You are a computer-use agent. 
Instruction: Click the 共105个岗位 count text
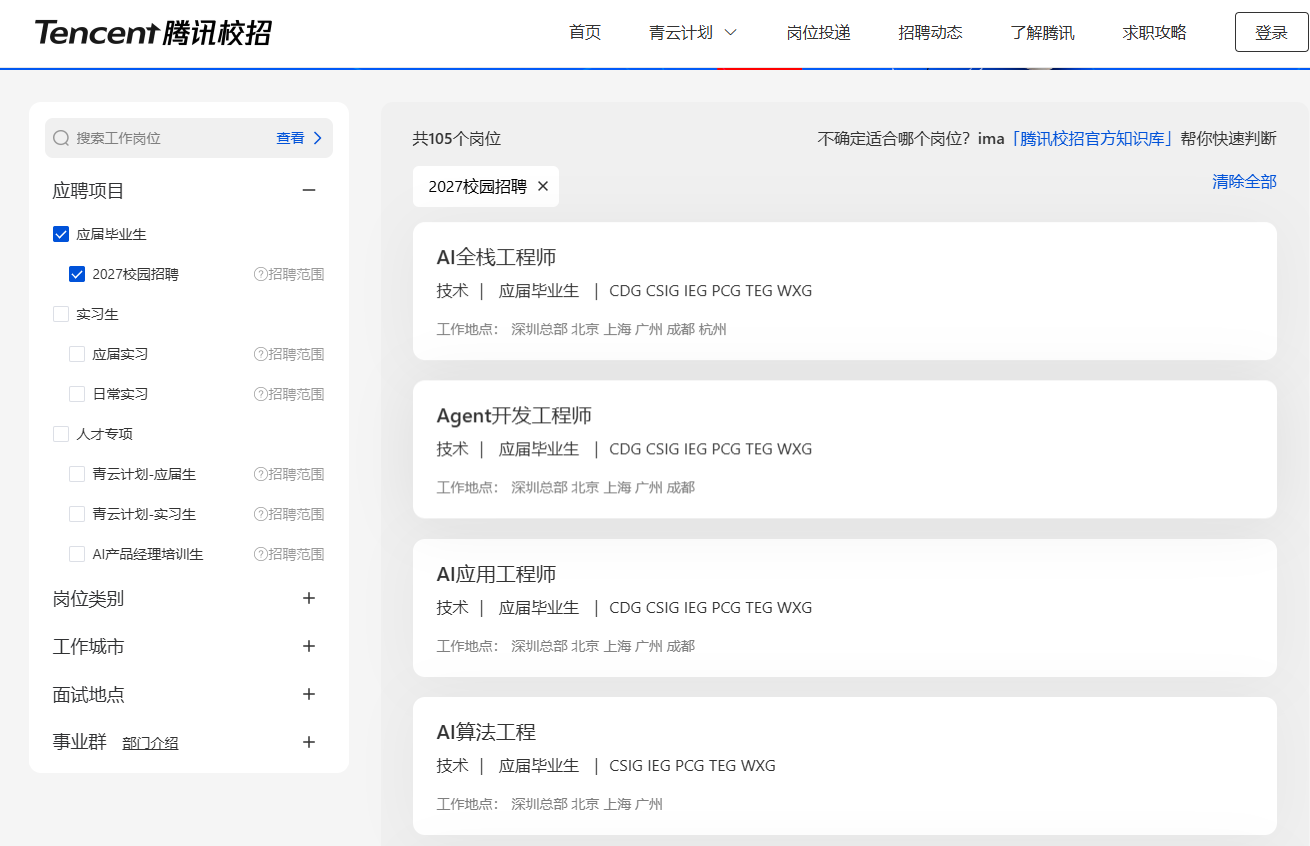click(x=457, y=139)
